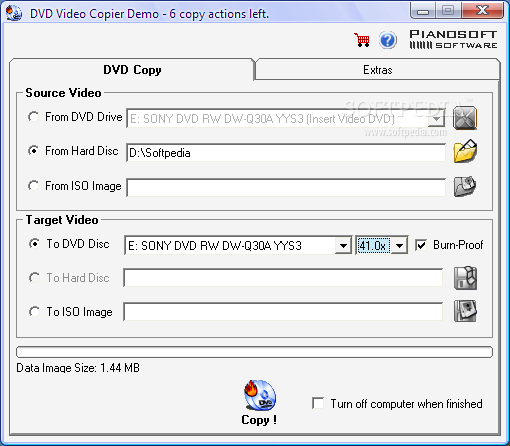Enable Turn off computer when finished
Image resolution: width=510 pixels, height=446 pixels.
[318, 403]
